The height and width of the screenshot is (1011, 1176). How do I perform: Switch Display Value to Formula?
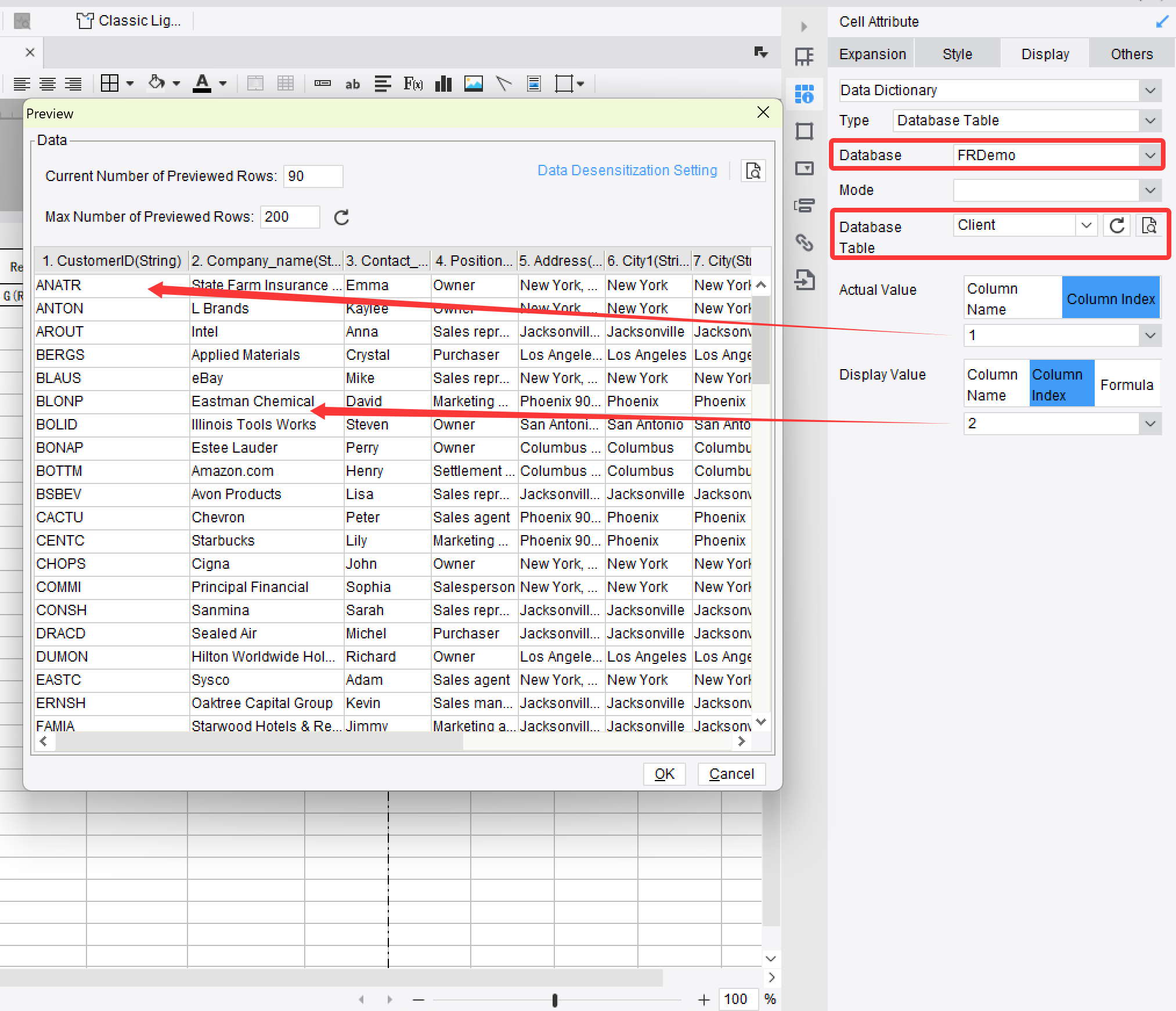pos(1127,383)
